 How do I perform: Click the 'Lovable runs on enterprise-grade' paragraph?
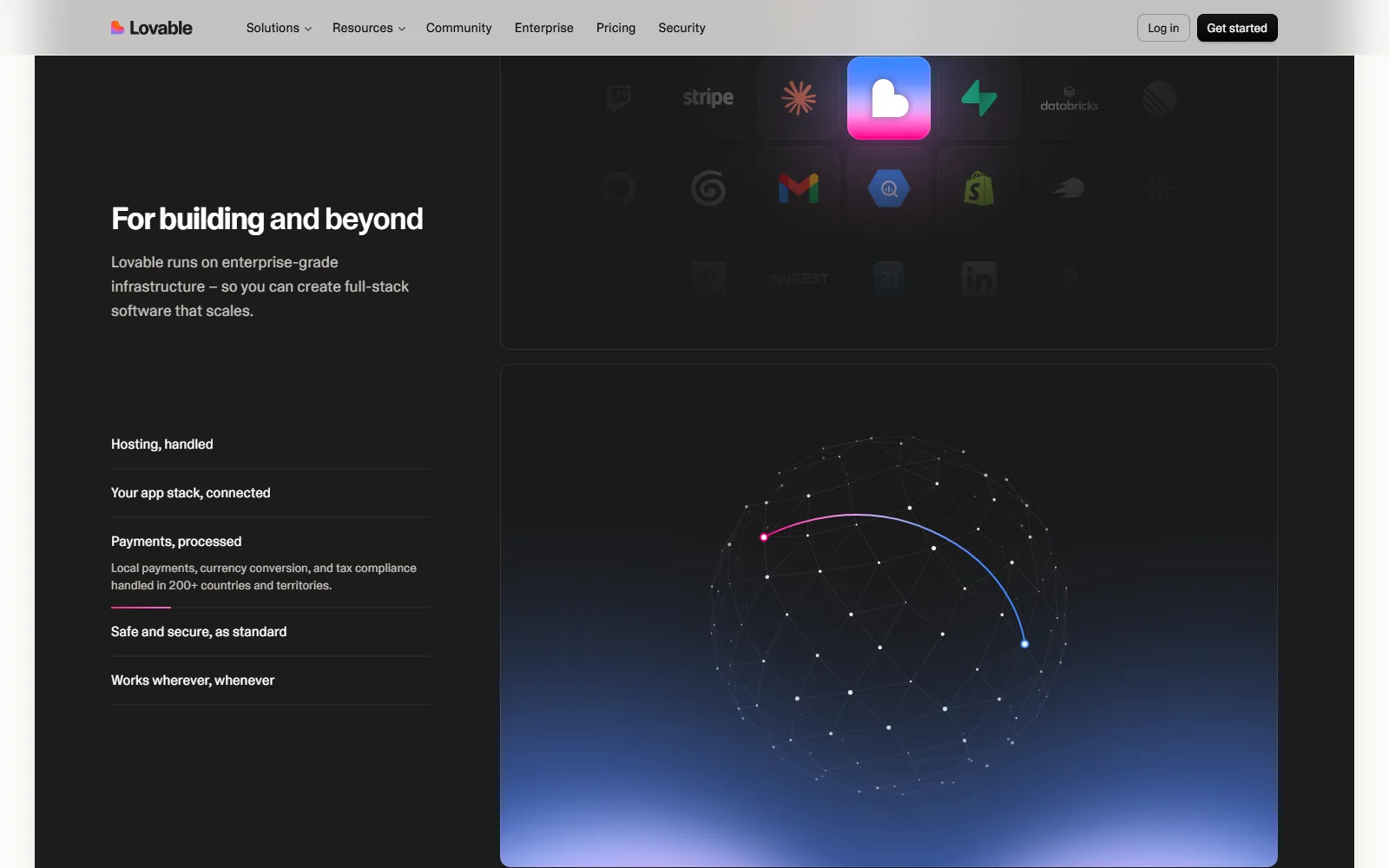pyautogui.click(x=260, y=286)
